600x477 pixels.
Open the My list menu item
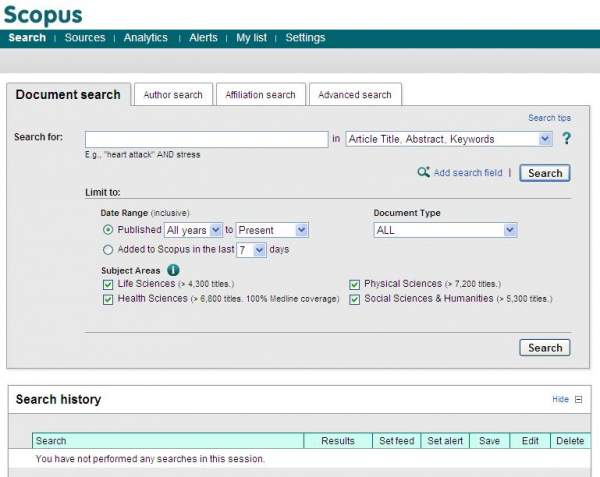(x=251, y=37)
